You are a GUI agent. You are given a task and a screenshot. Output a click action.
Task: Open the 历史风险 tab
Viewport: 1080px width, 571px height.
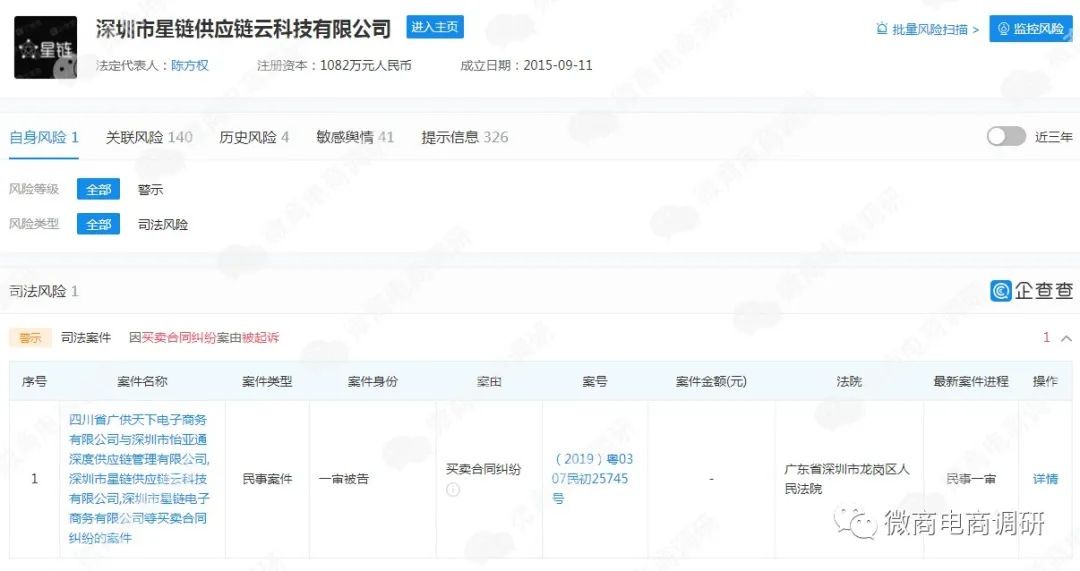click(254, 137)
